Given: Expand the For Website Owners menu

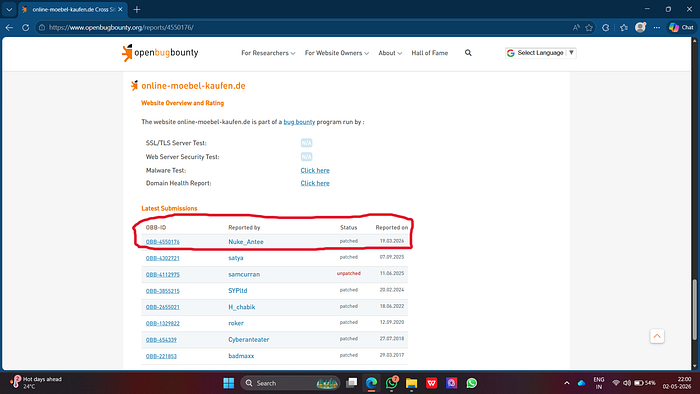Looking at the screenshot, I should click(x=337, y=53).
